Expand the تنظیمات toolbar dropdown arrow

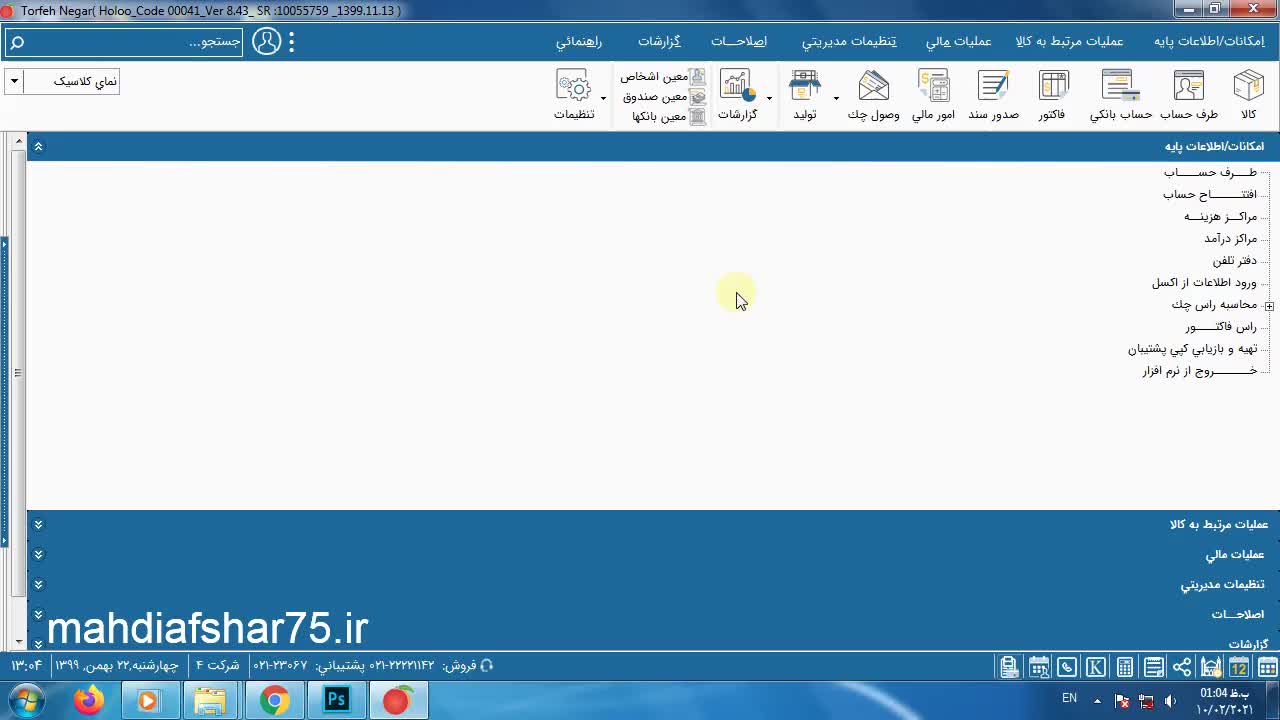point(603,98)
